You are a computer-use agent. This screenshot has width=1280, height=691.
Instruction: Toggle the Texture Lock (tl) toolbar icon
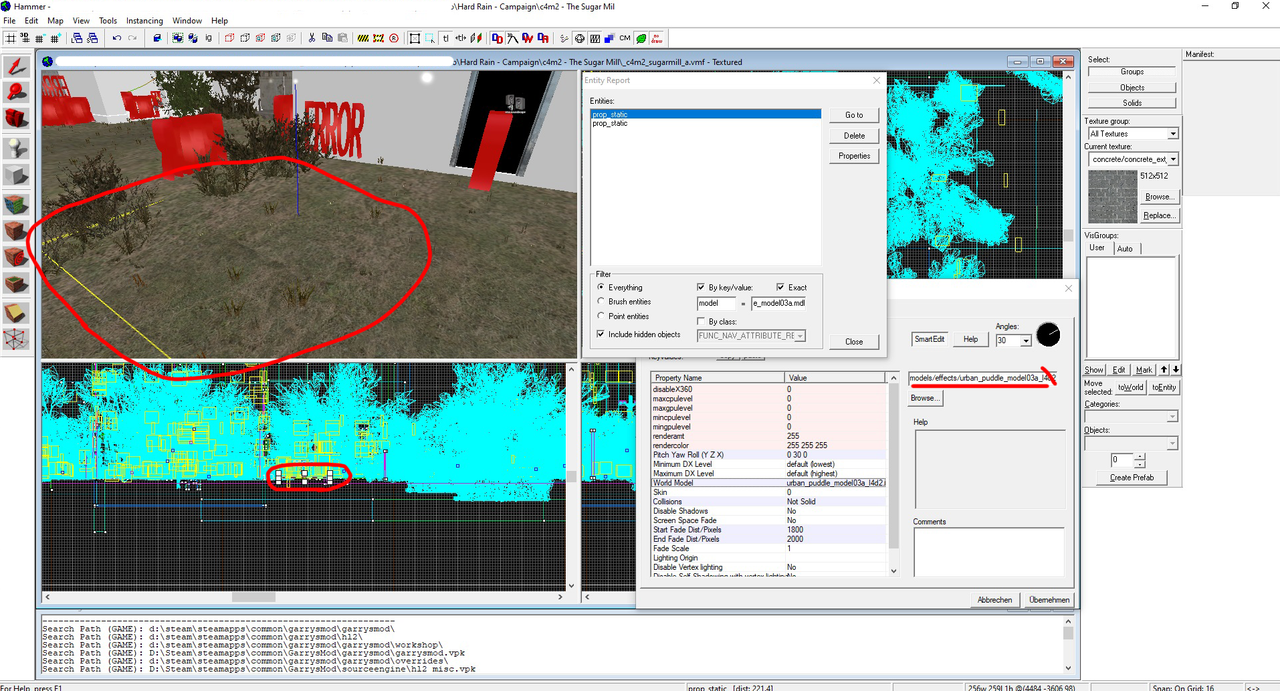445,38
